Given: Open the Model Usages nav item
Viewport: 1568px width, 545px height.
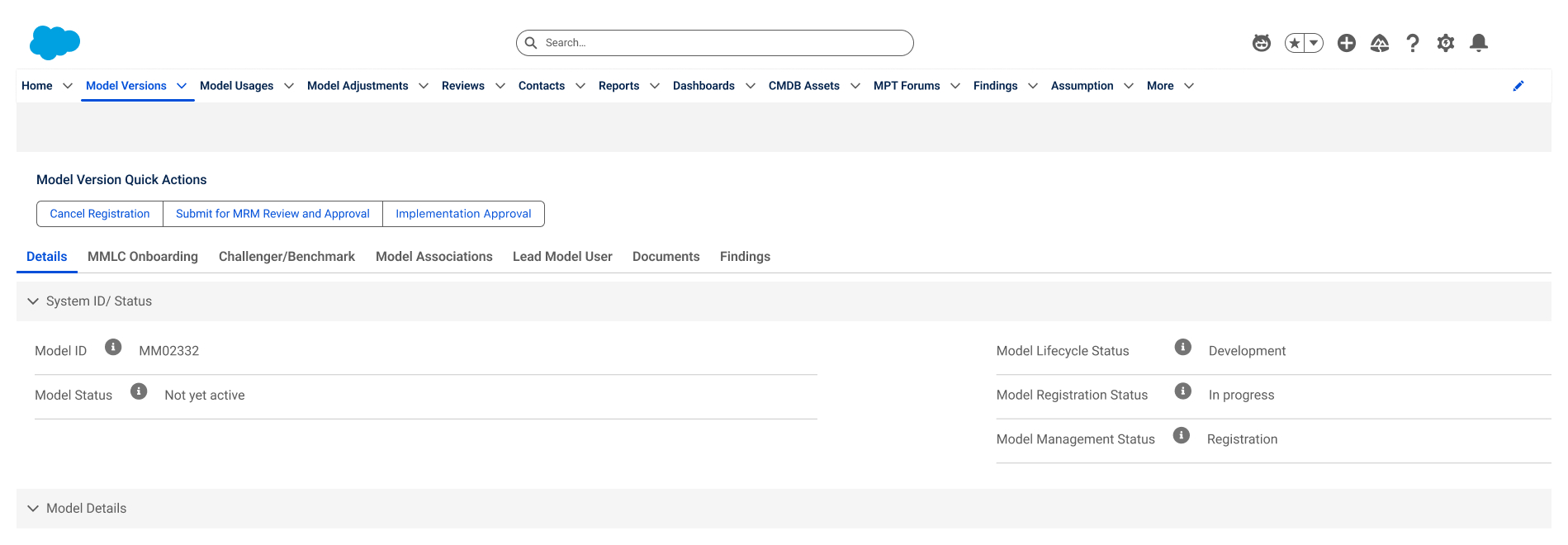Looking at the screenshot, I should pos(237,86).
